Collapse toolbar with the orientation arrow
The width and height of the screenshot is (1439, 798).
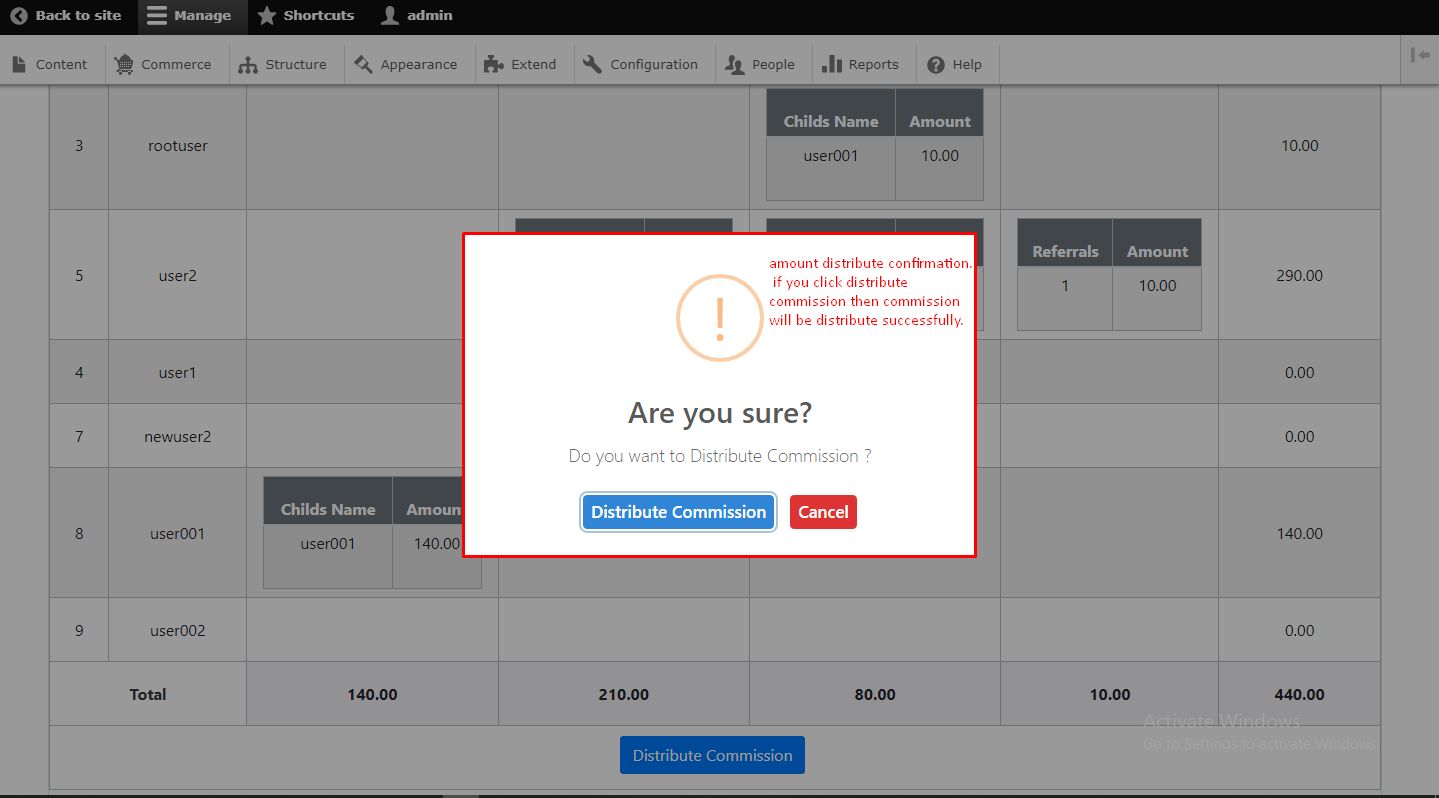1419,56
